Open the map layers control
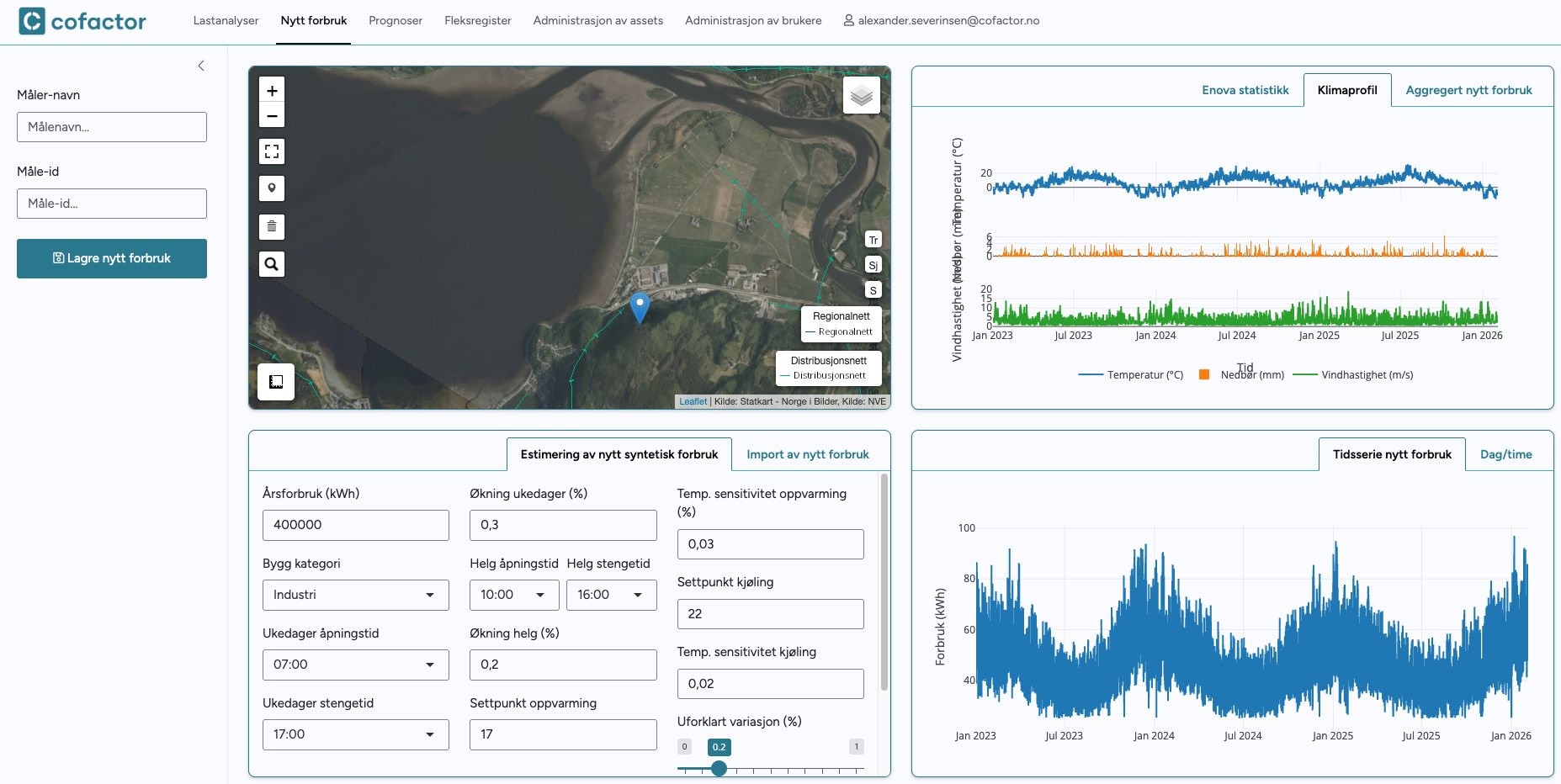 [861, 96]
